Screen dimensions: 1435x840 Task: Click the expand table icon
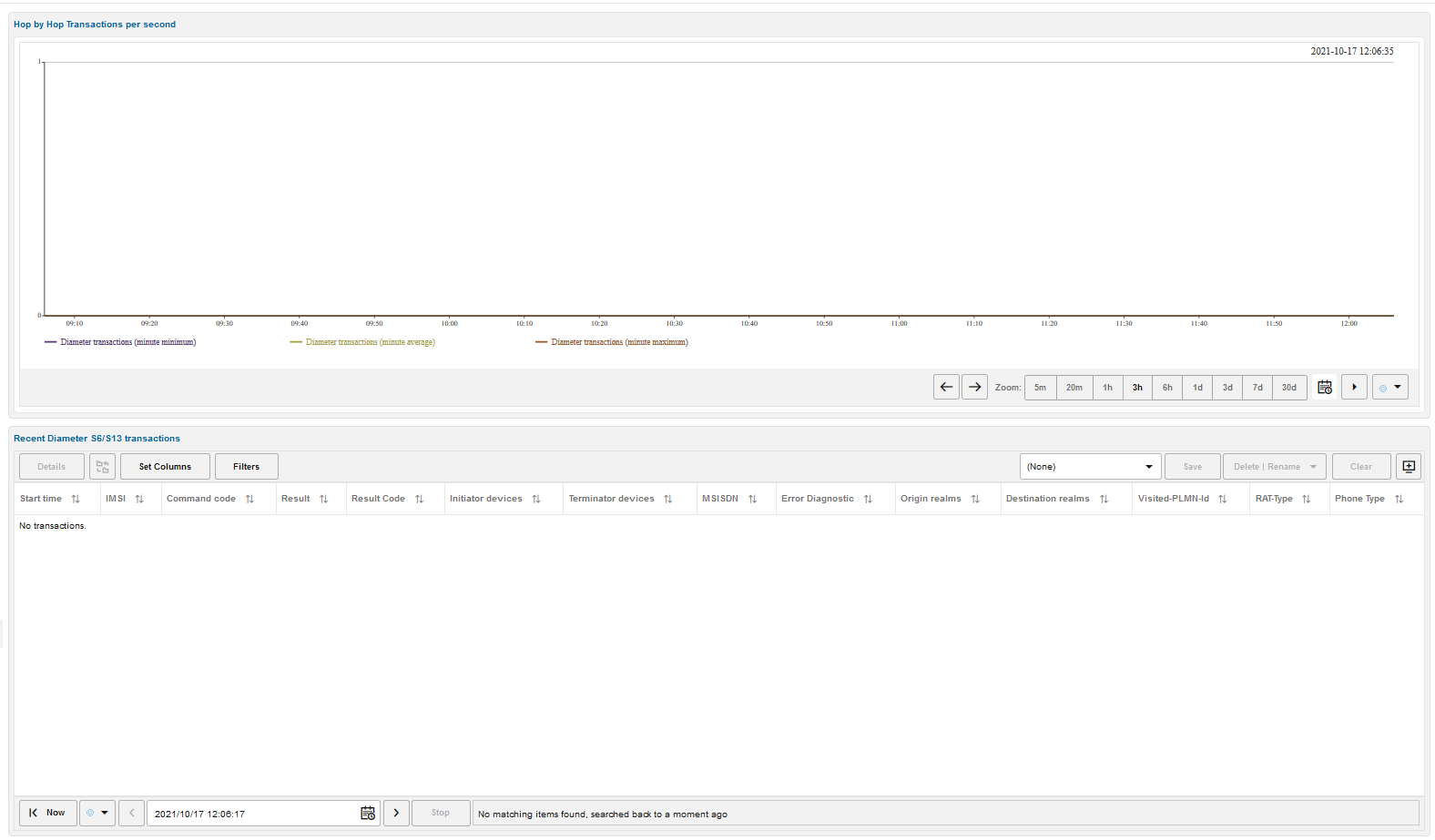point(1409,466)
